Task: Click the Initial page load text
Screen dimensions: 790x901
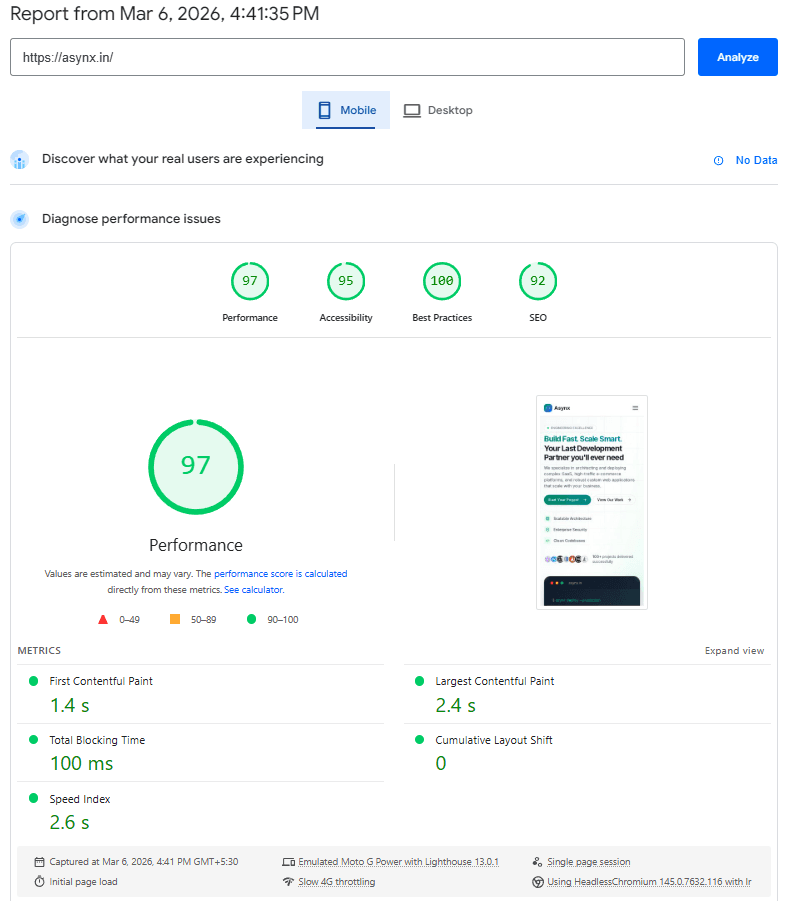Action: [83, 881]
